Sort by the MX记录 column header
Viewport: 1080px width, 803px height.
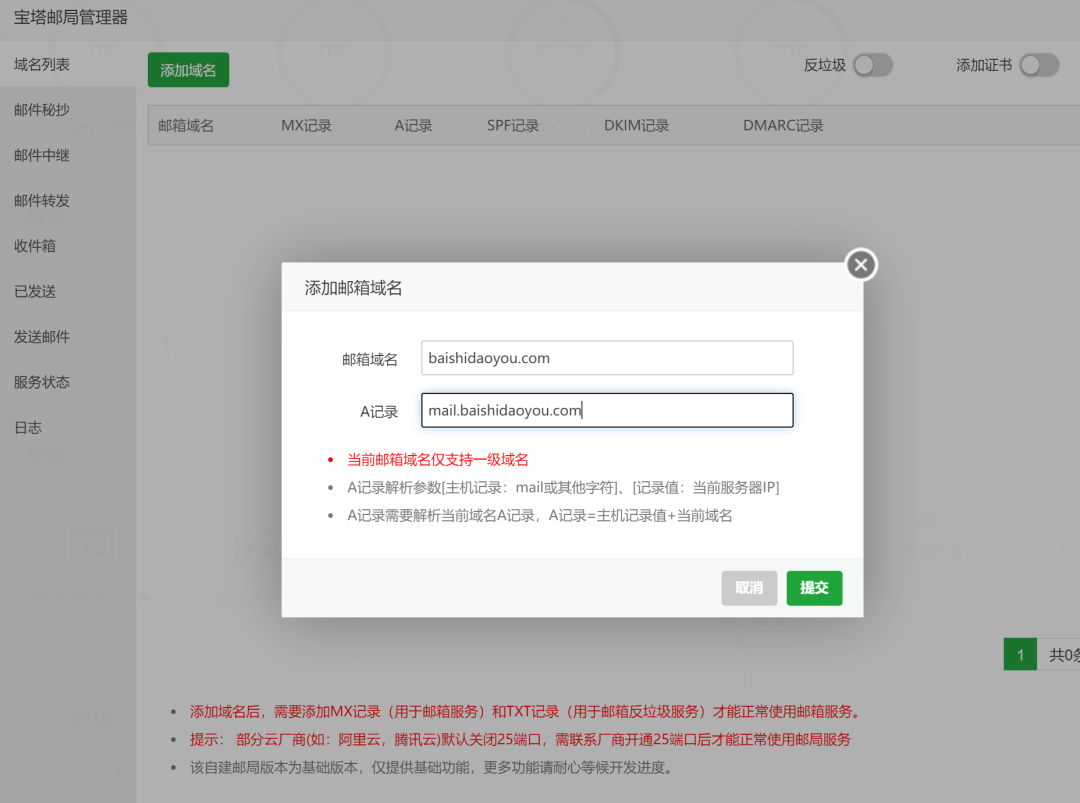(306, 124)
